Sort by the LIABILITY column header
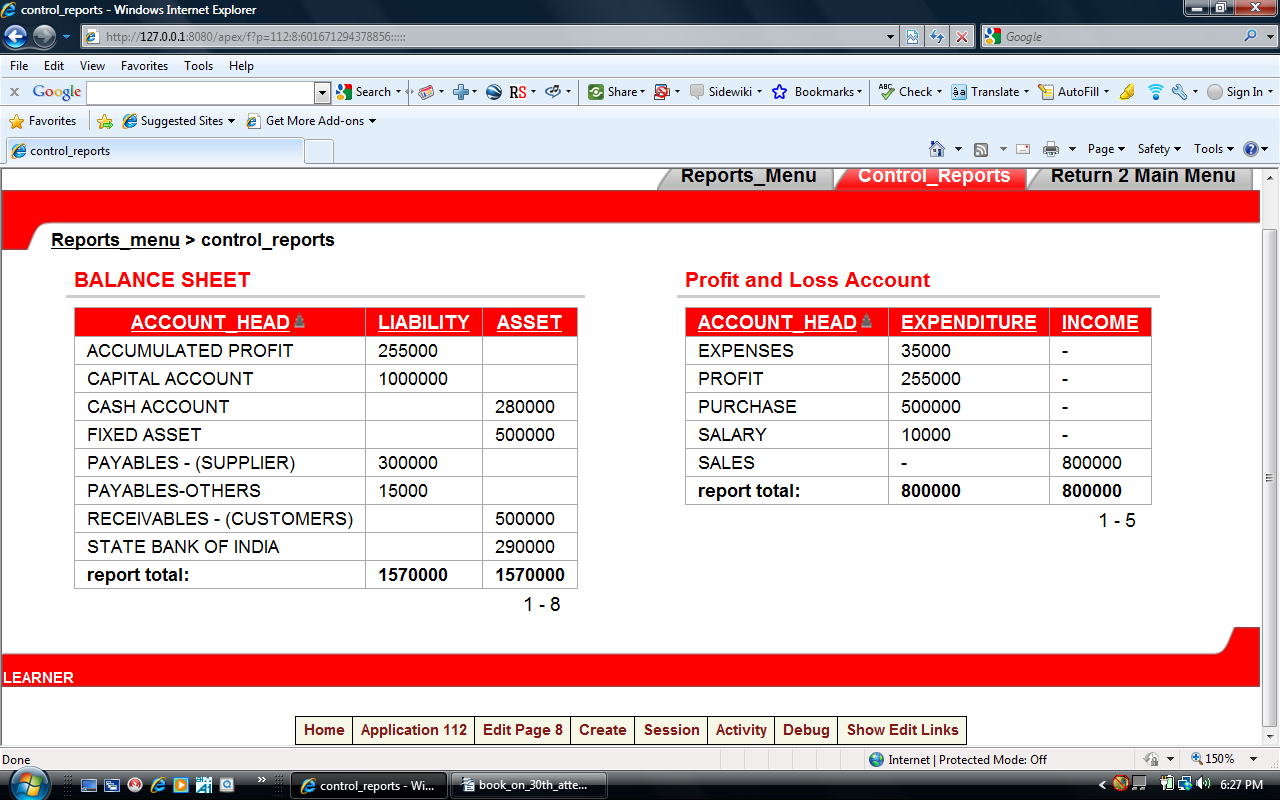Screen dimensions: 1280x800 (x=423, y=322)
